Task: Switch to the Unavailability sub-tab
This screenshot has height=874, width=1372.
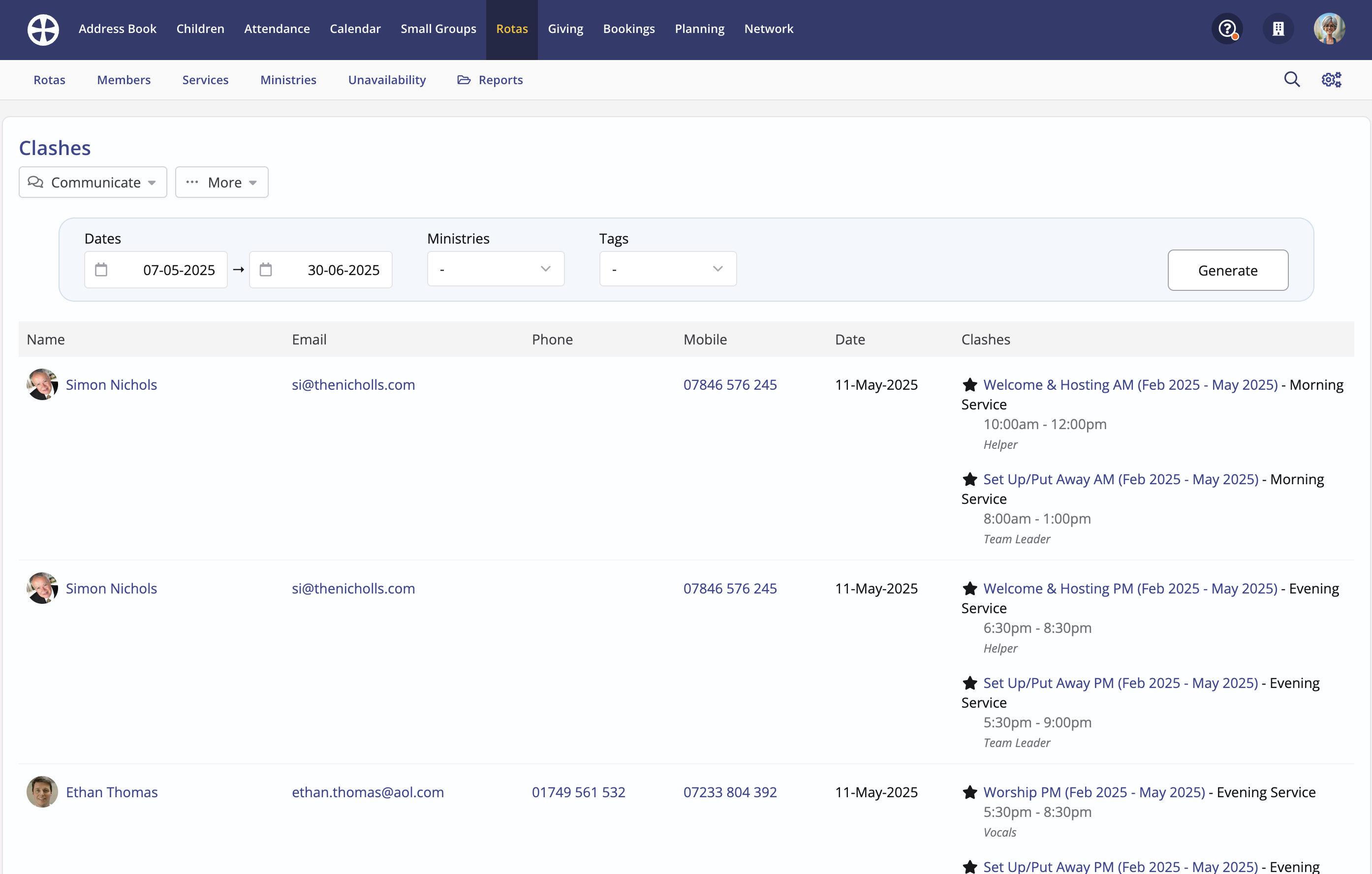Action: point(387,80)
